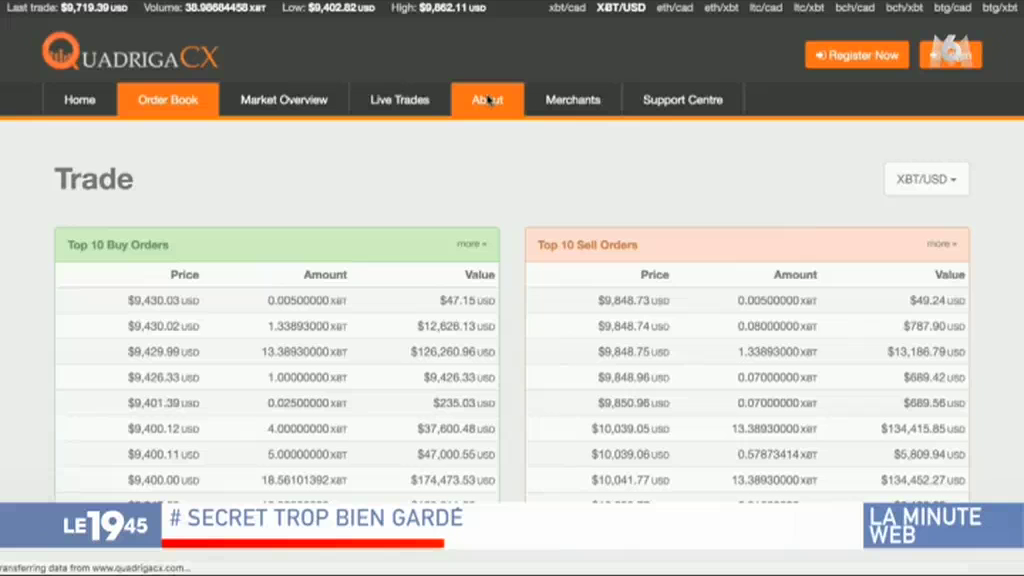Image resolution: width=1024 pixels, height=576 pixels.
Task: Click the sell order price $10,041.77
Action: pos(630,480)
